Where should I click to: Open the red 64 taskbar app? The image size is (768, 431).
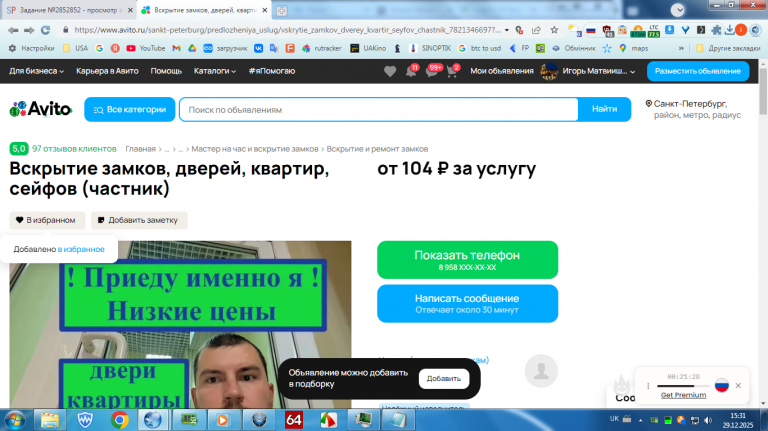click(x=294, y=420)
